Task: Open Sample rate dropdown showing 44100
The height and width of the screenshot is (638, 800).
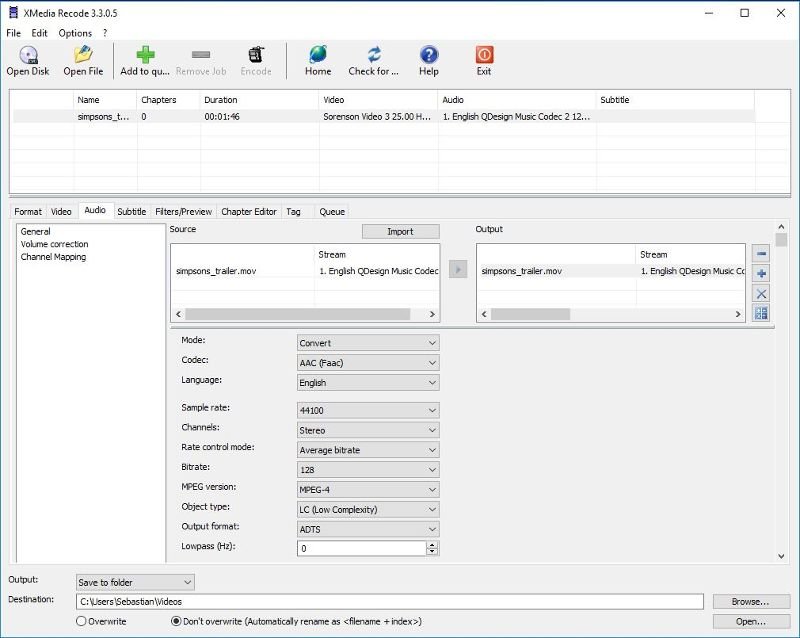Action: pos(368,410)
